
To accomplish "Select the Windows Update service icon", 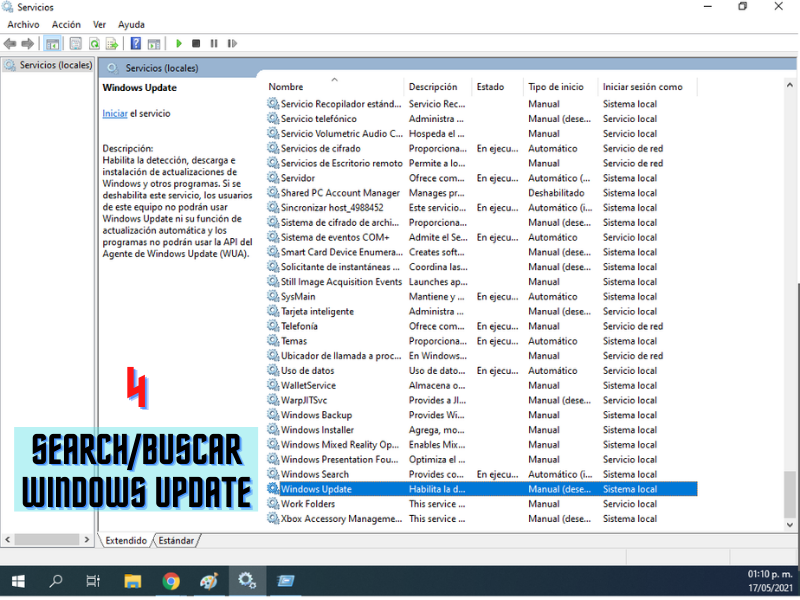I will pos(273,489).
